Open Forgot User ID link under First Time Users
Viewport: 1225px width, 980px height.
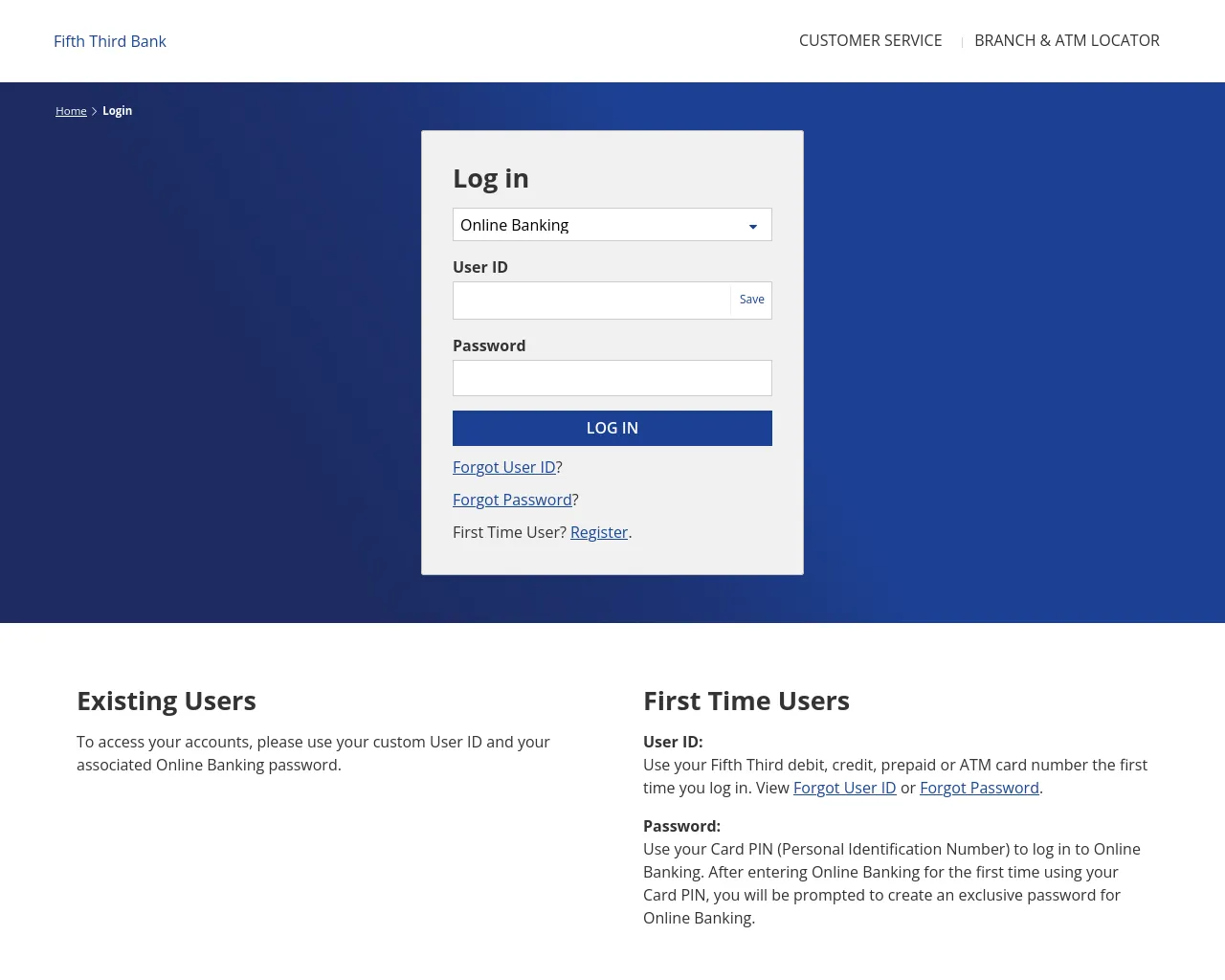click(845, 788)
